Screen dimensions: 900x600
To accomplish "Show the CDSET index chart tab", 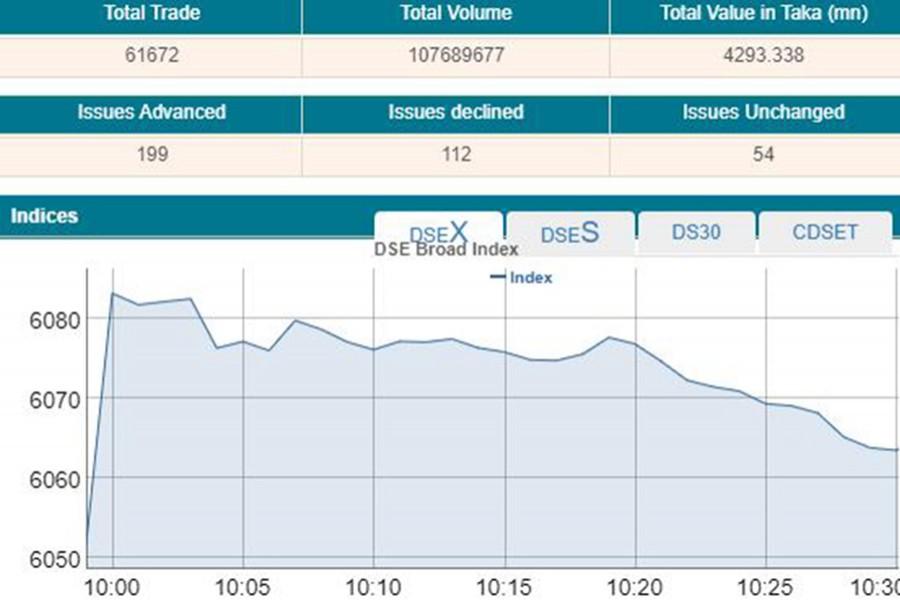I will click(825, 233).
